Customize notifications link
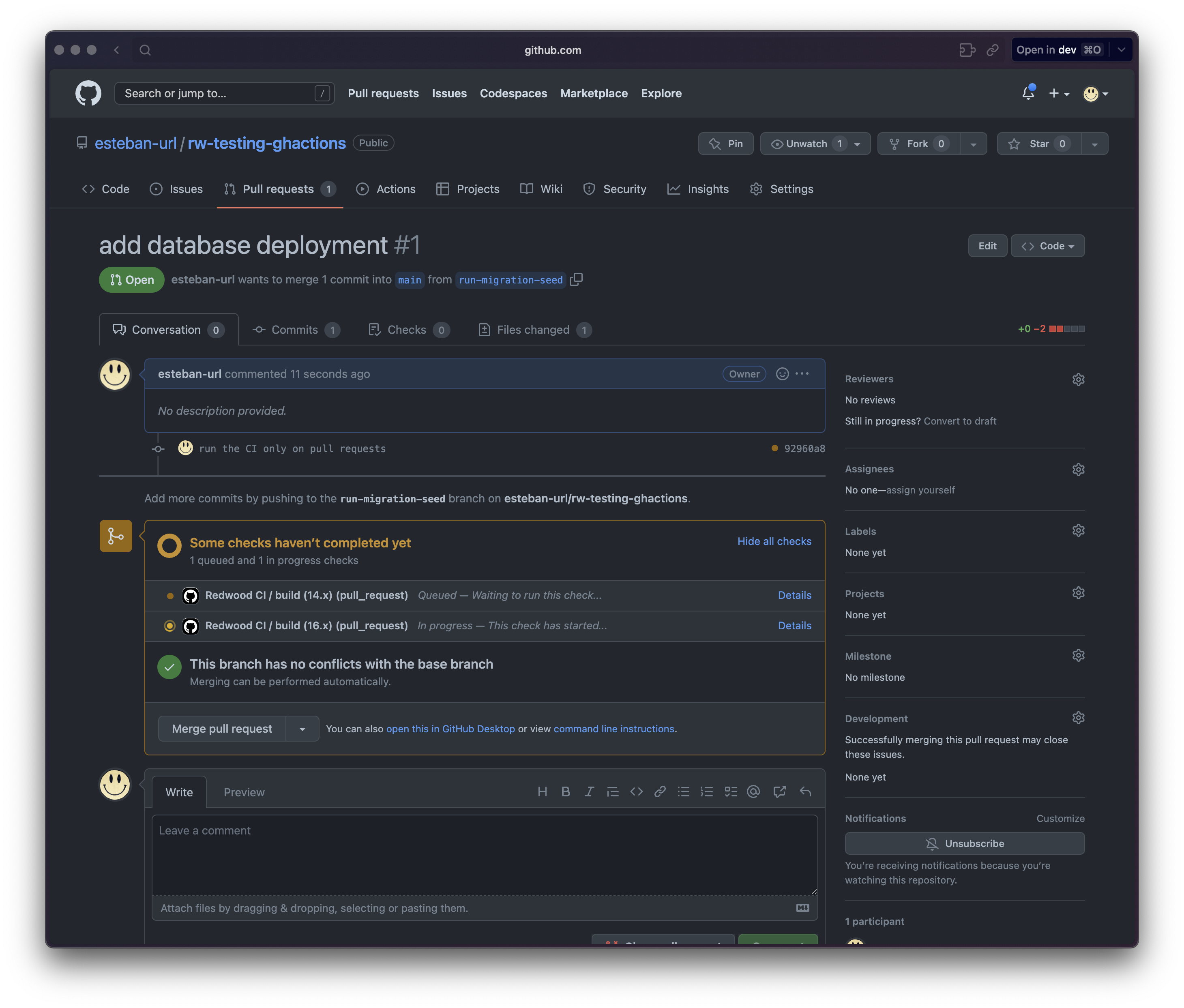This screenshot has height=1008, width=1184. [1060, 818]
